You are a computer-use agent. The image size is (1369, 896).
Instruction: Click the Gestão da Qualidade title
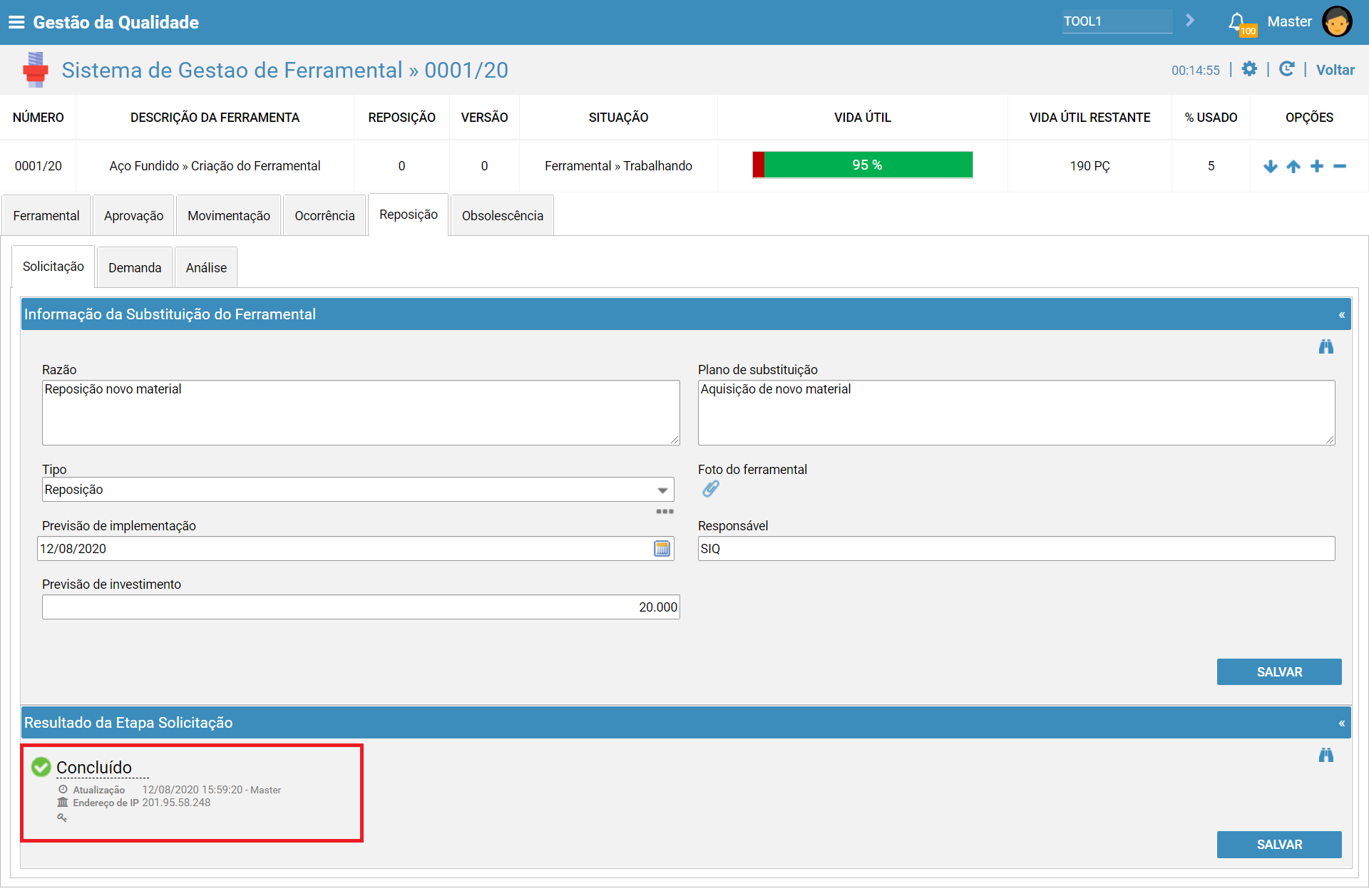[116, 22]
